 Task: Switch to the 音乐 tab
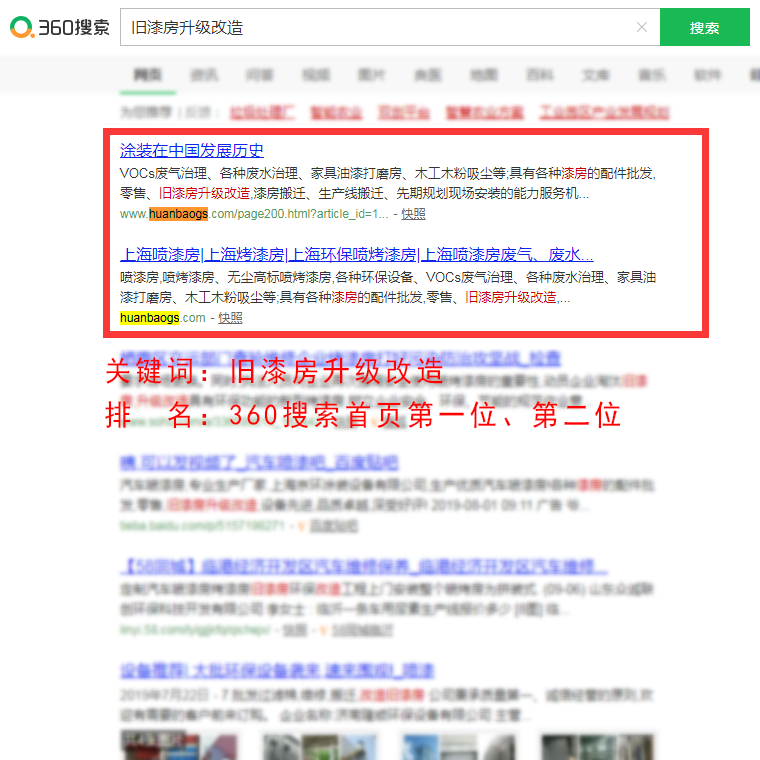[652, 75]
